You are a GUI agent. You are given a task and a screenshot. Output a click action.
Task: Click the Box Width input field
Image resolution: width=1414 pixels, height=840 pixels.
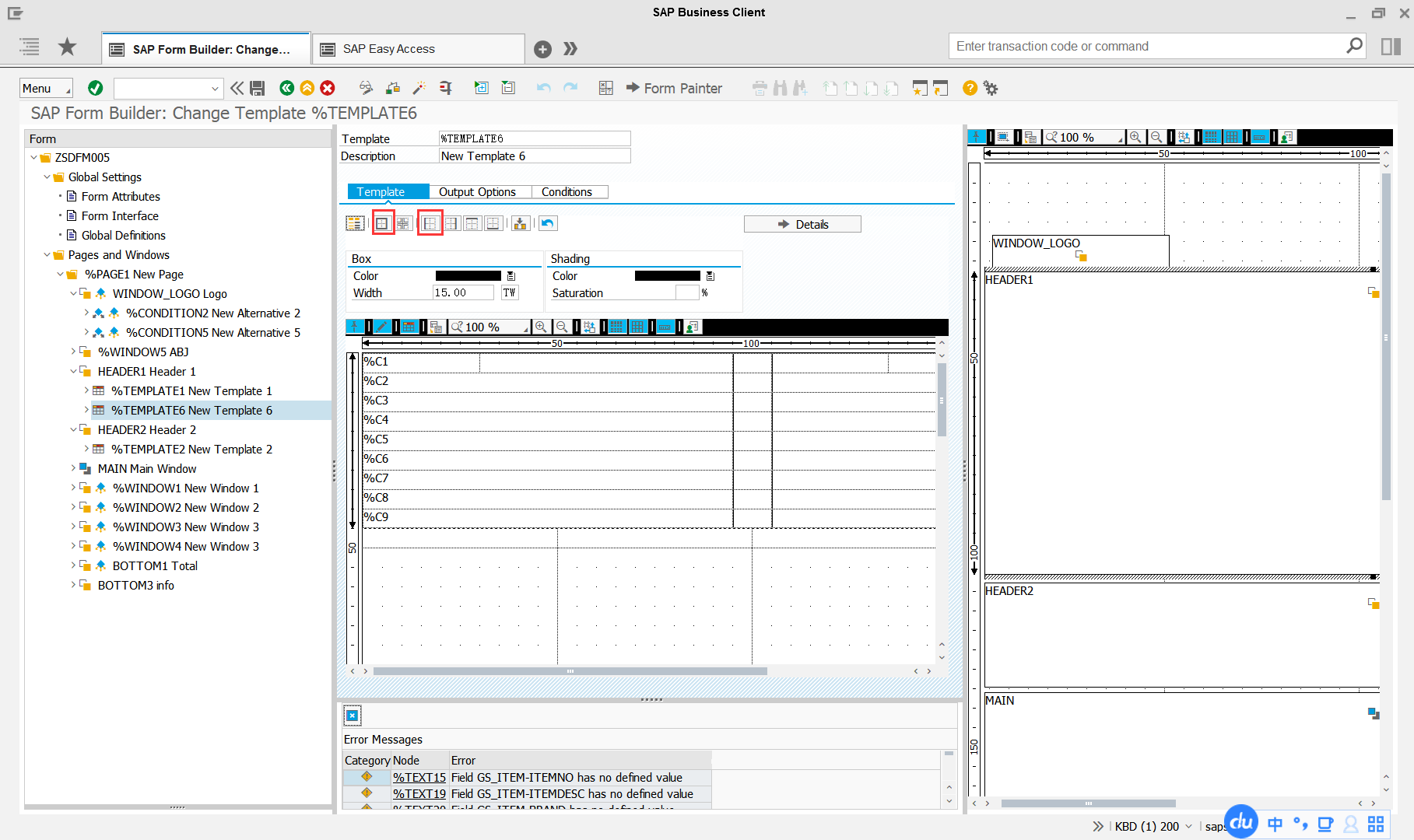click(x=463, y=292)
